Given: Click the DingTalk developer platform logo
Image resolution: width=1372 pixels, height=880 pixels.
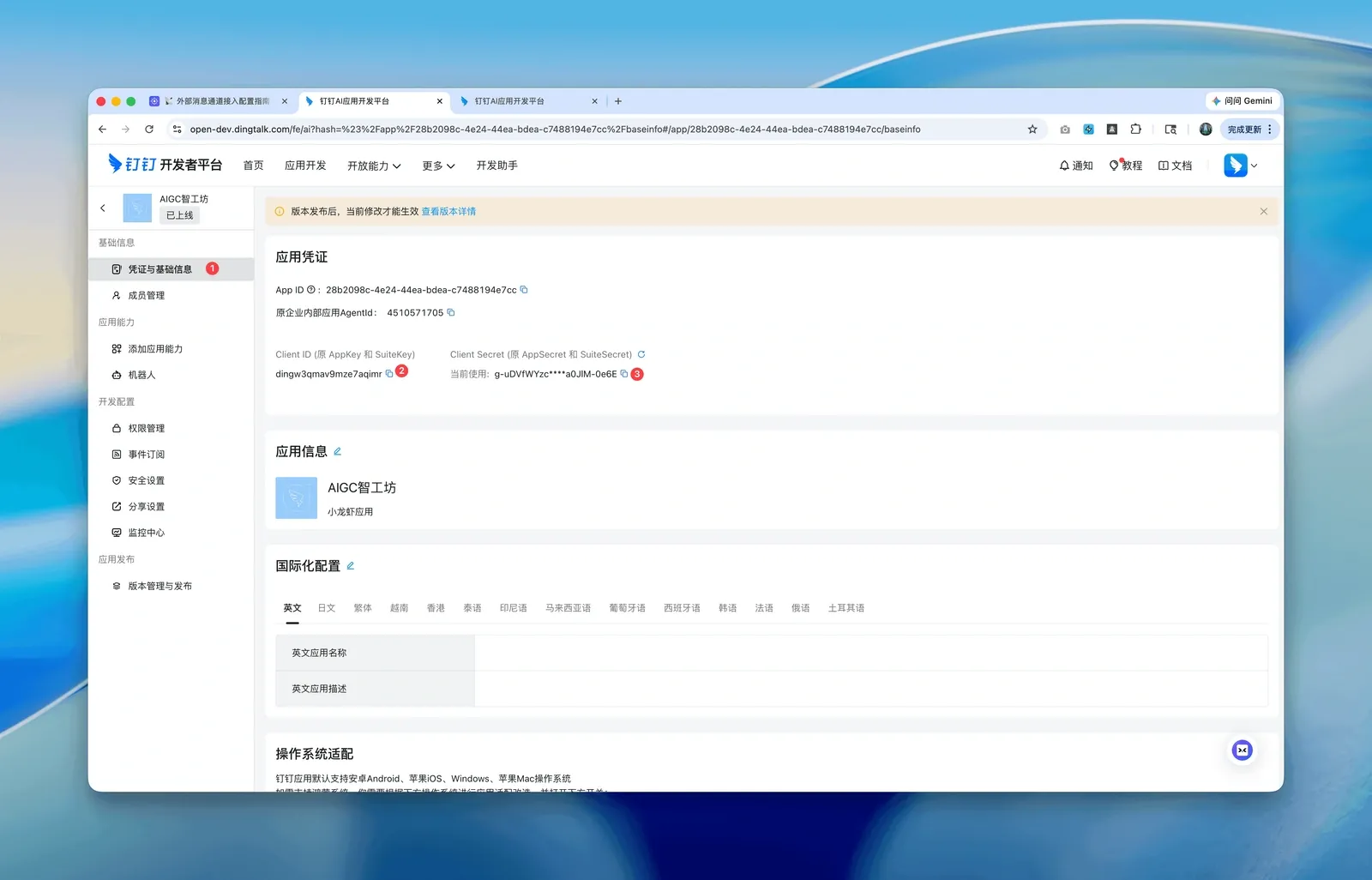Looking at the screenshot, I should click(x=165, y=164).
